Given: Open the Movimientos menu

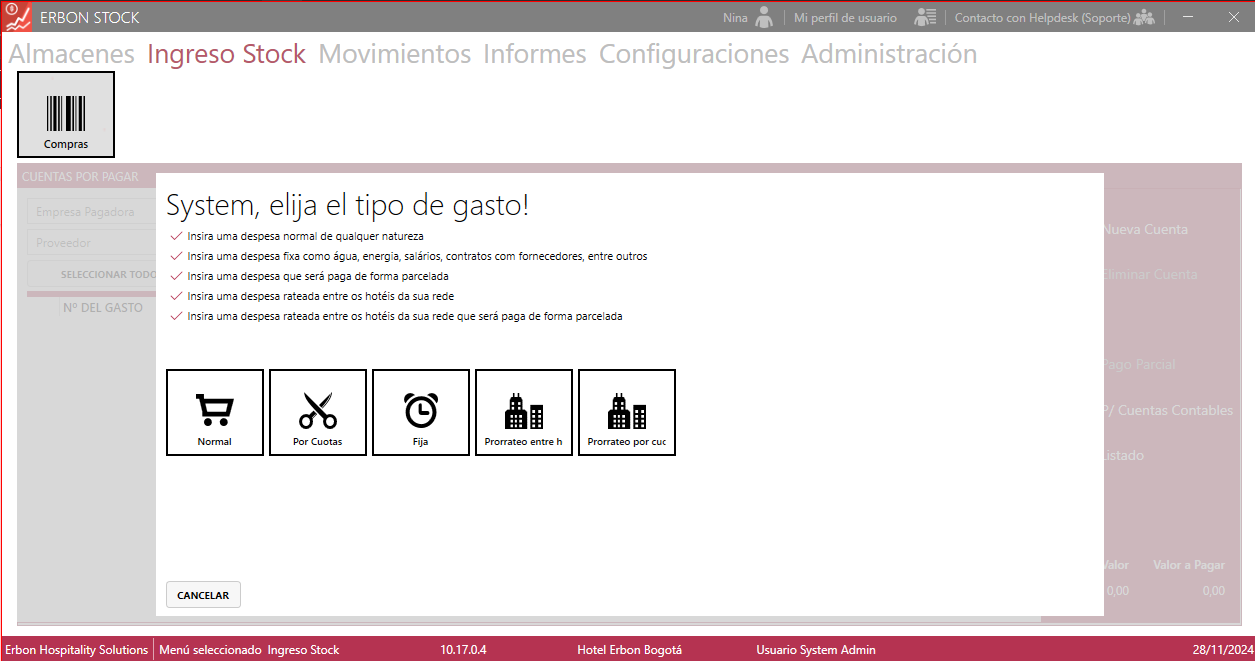Looking at the screenshot, I should click(394, 54).
